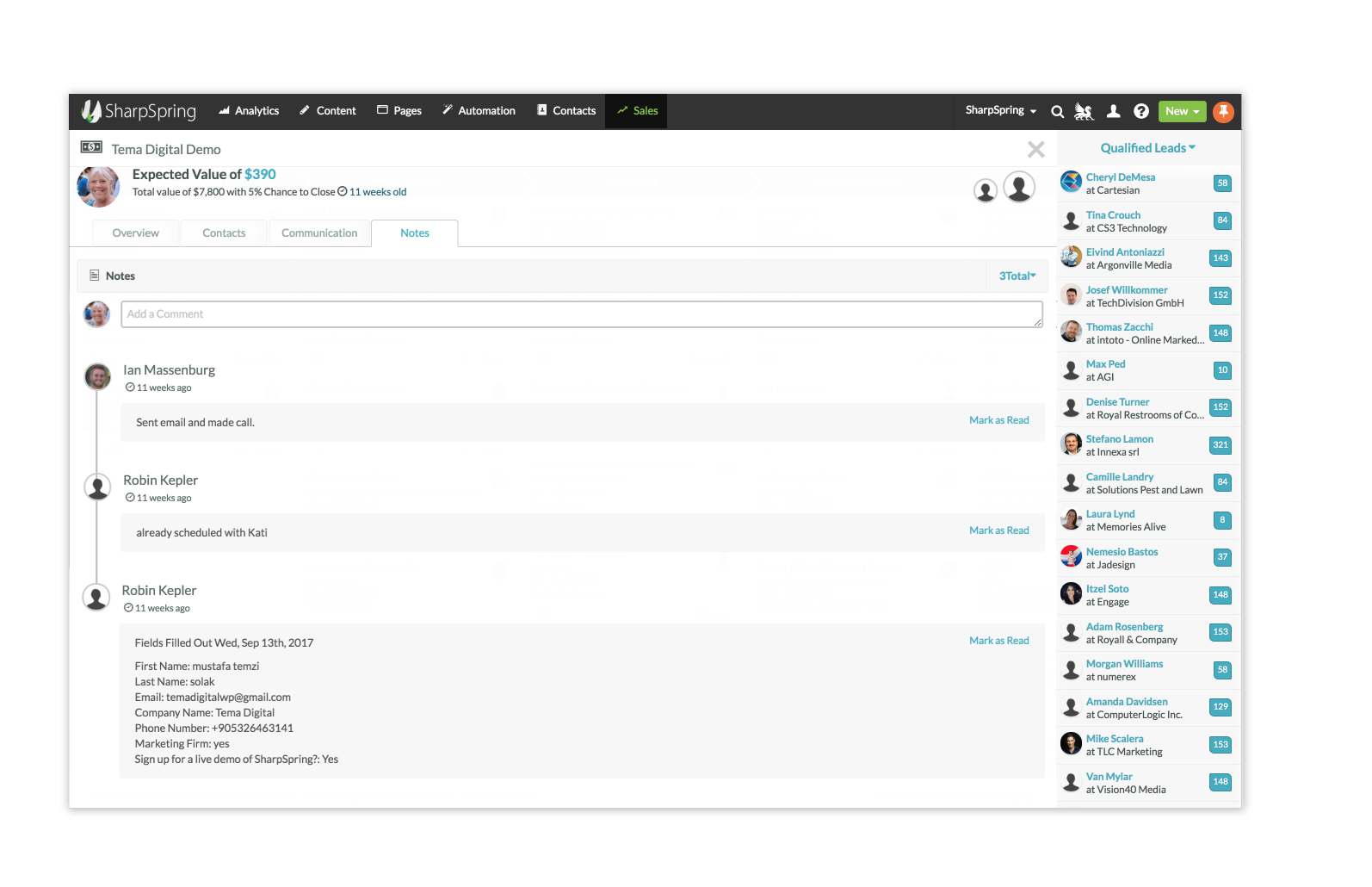Open lead Camille Landry
Screen dimensions: 1372x887
(x=1120, y=477)
